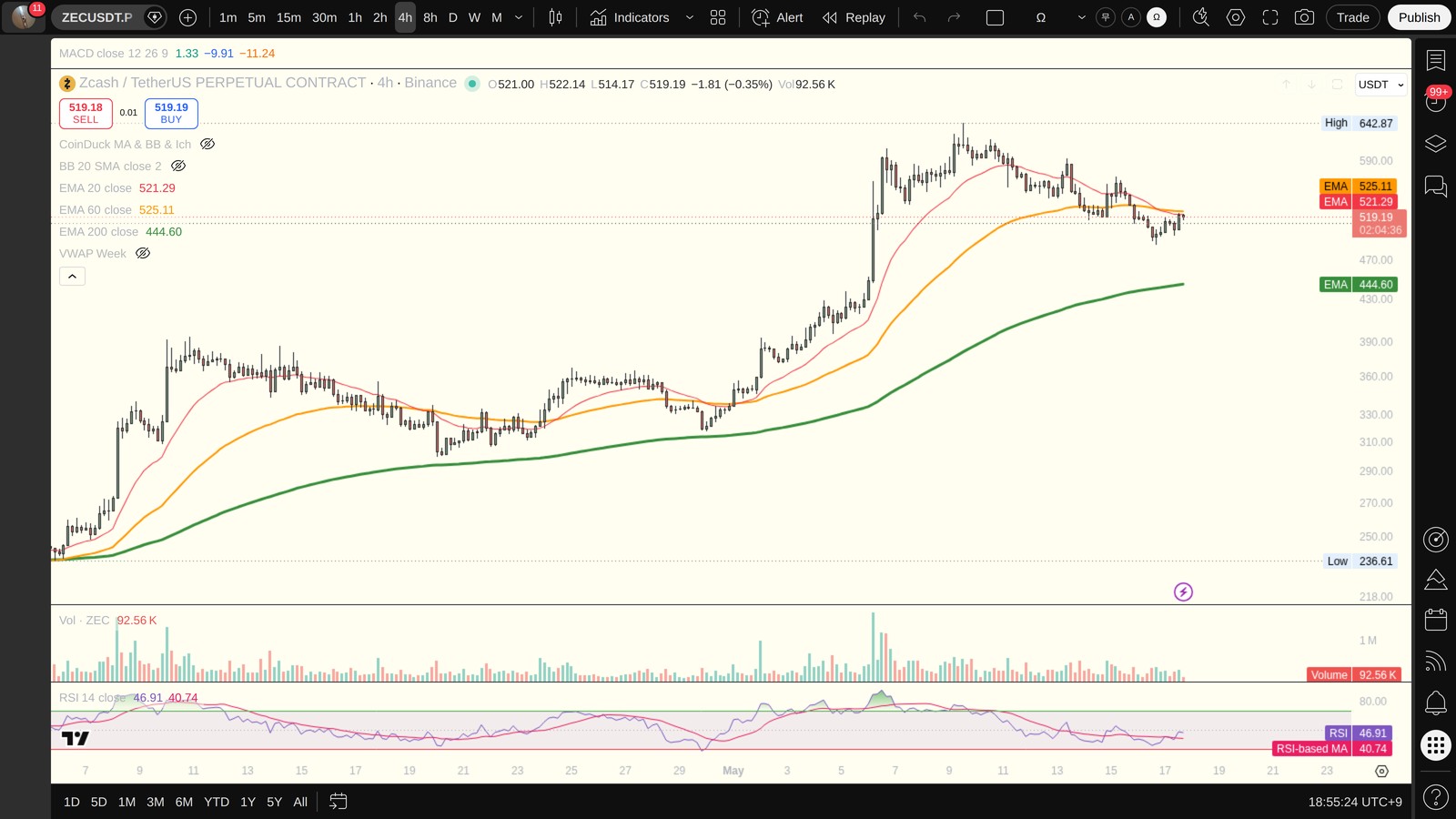Open the watchlist panel in right sidebar
The height and width of the screenshot is (819, 1456).
click(x=1435, y=60)
